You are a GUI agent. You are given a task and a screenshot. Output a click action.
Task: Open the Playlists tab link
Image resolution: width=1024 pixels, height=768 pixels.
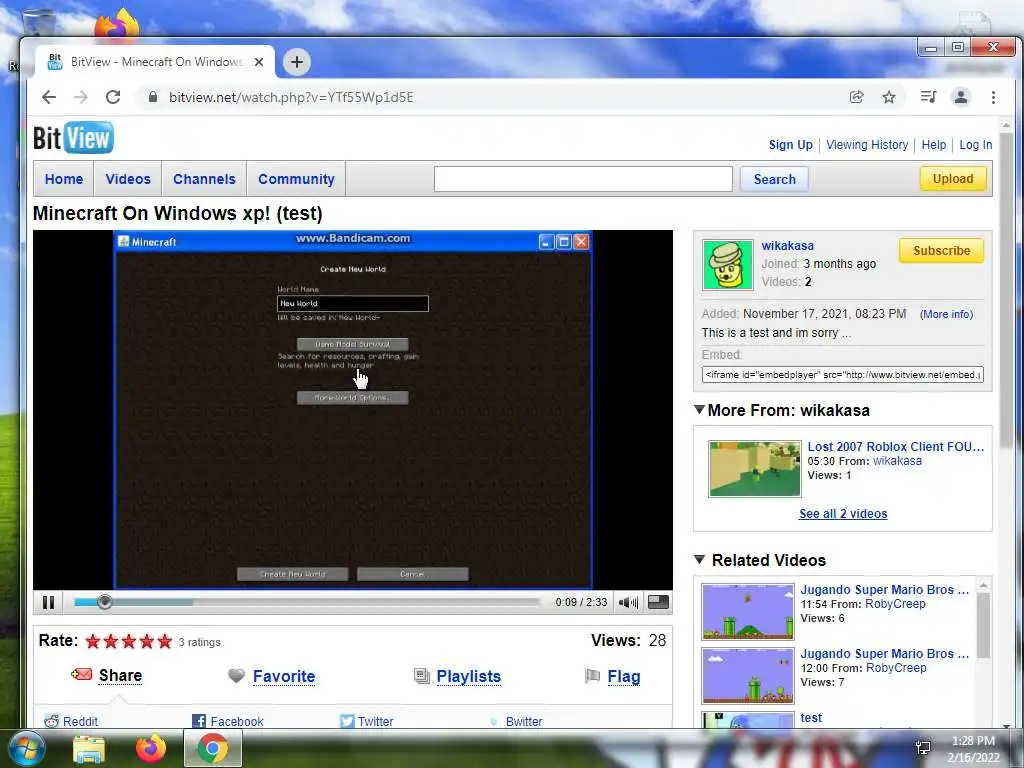[469, 677]
